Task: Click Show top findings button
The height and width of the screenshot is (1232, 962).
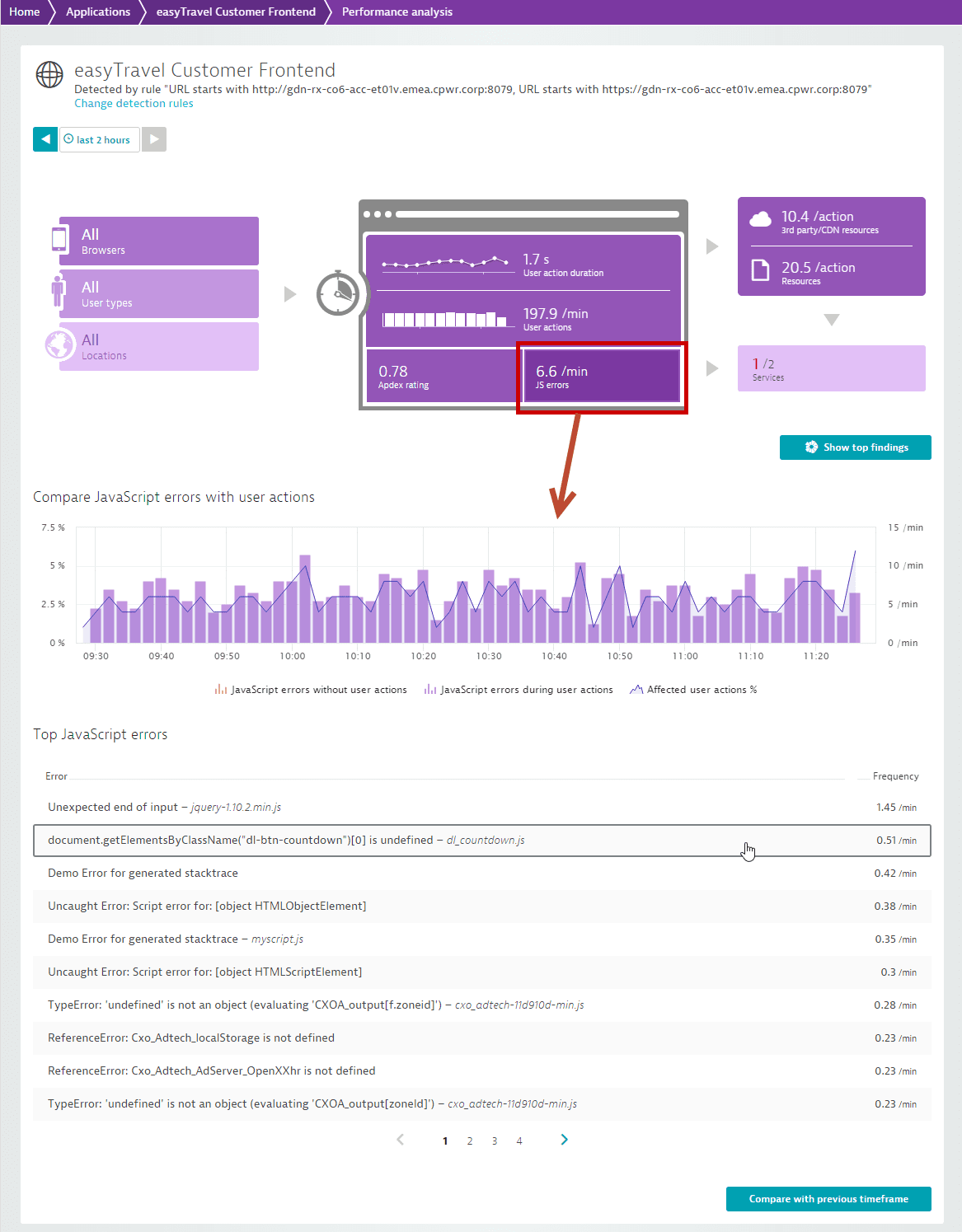Action: coord(856,447)
